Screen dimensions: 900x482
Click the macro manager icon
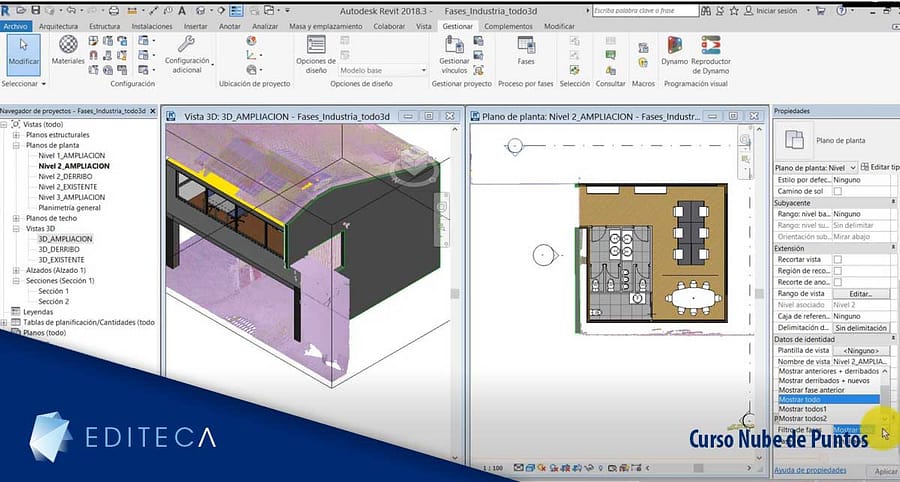coord(643,48)
